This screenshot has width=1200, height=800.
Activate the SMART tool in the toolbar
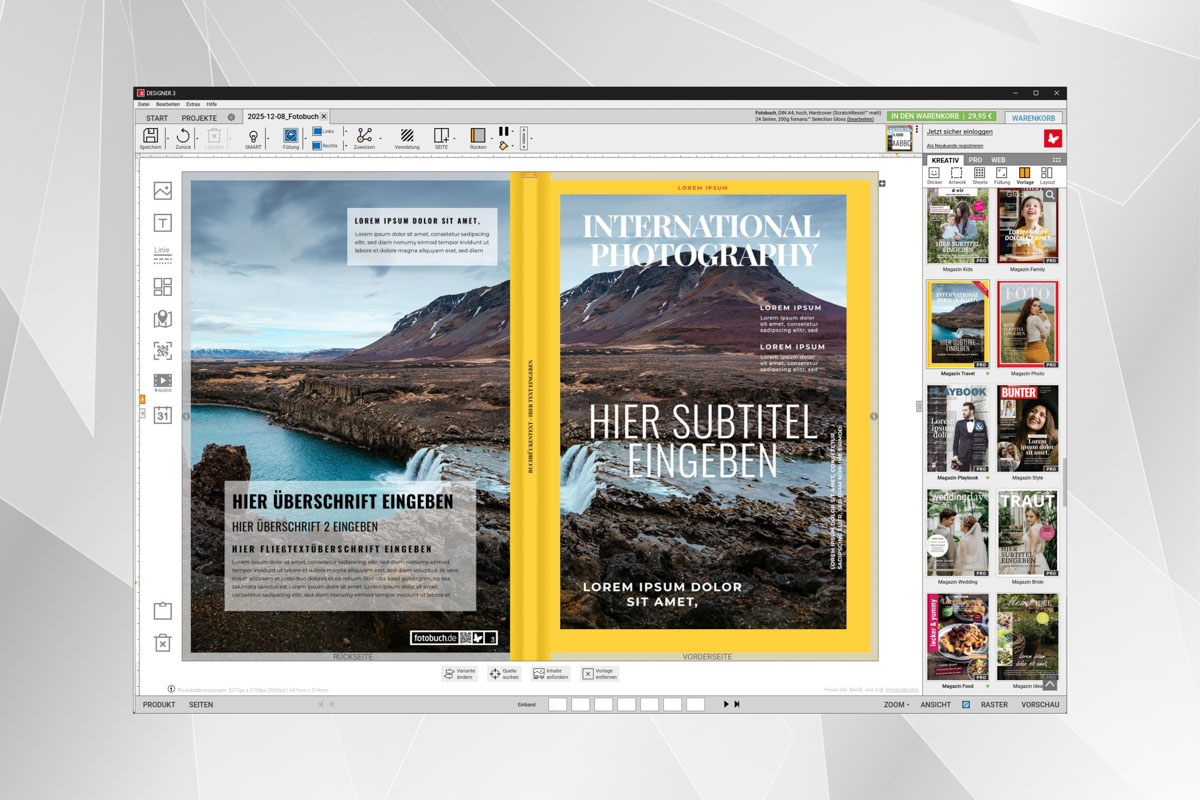point(253,137)
